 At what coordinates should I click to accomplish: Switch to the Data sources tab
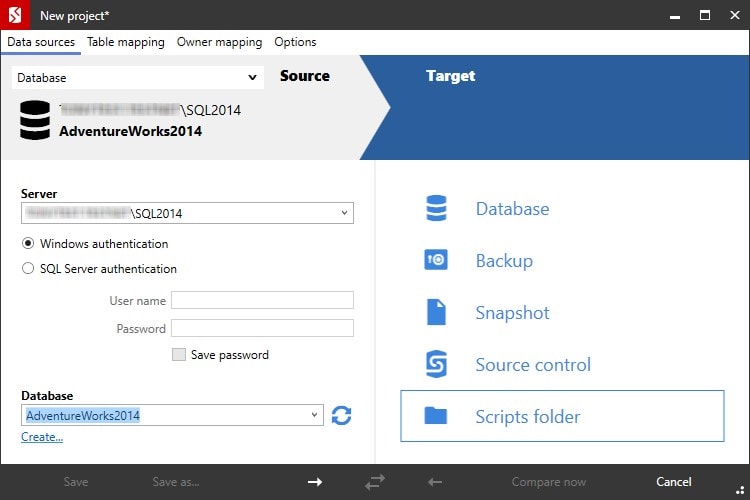pyautogui.click(x=41, y=42)
